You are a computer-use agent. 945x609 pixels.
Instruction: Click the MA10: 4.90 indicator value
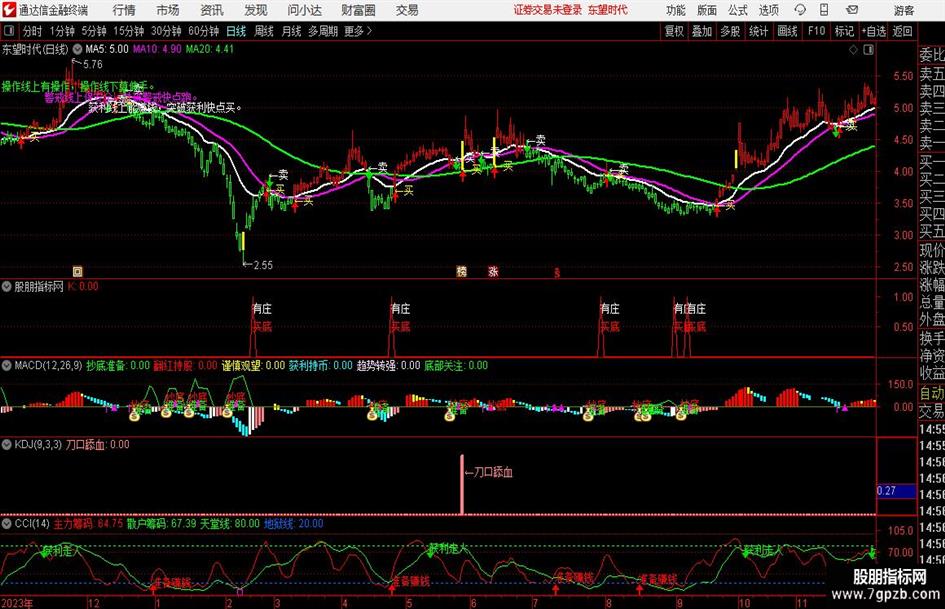(157, 49)
